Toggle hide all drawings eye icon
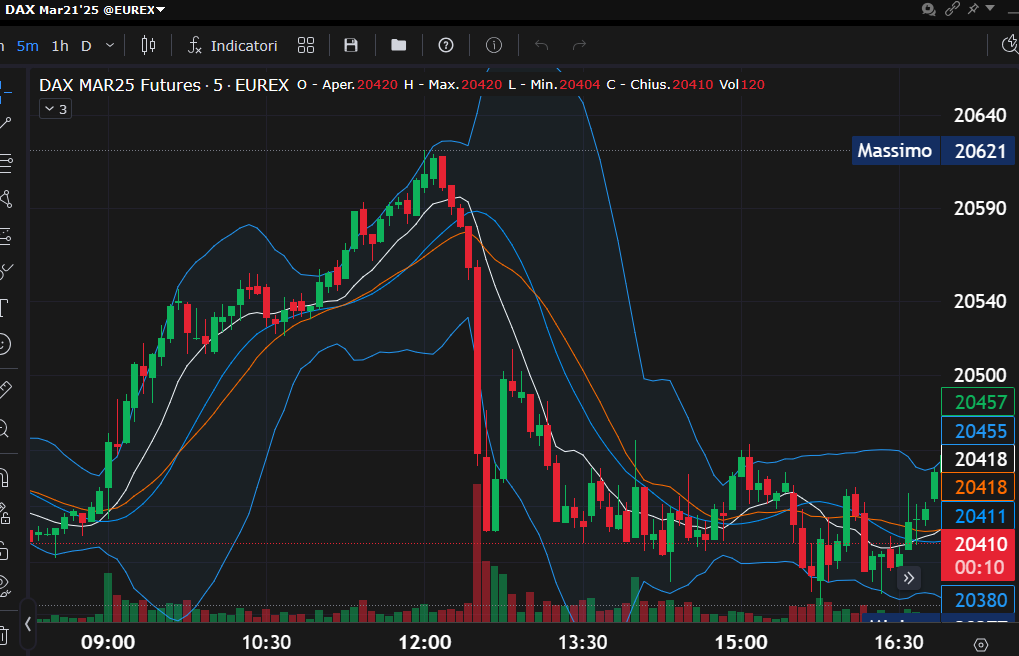Screen dimensions: 1019x656 5,582
